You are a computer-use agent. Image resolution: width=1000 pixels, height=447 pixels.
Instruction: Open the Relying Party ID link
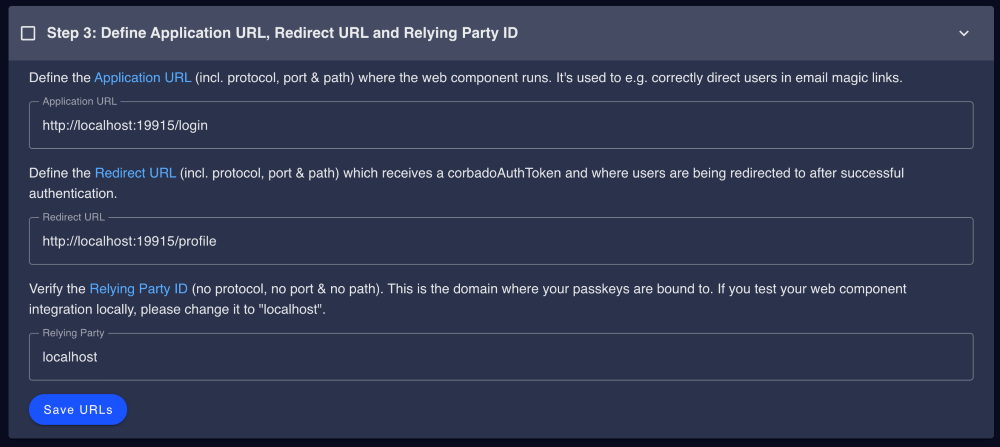click(x=139, y=289)
